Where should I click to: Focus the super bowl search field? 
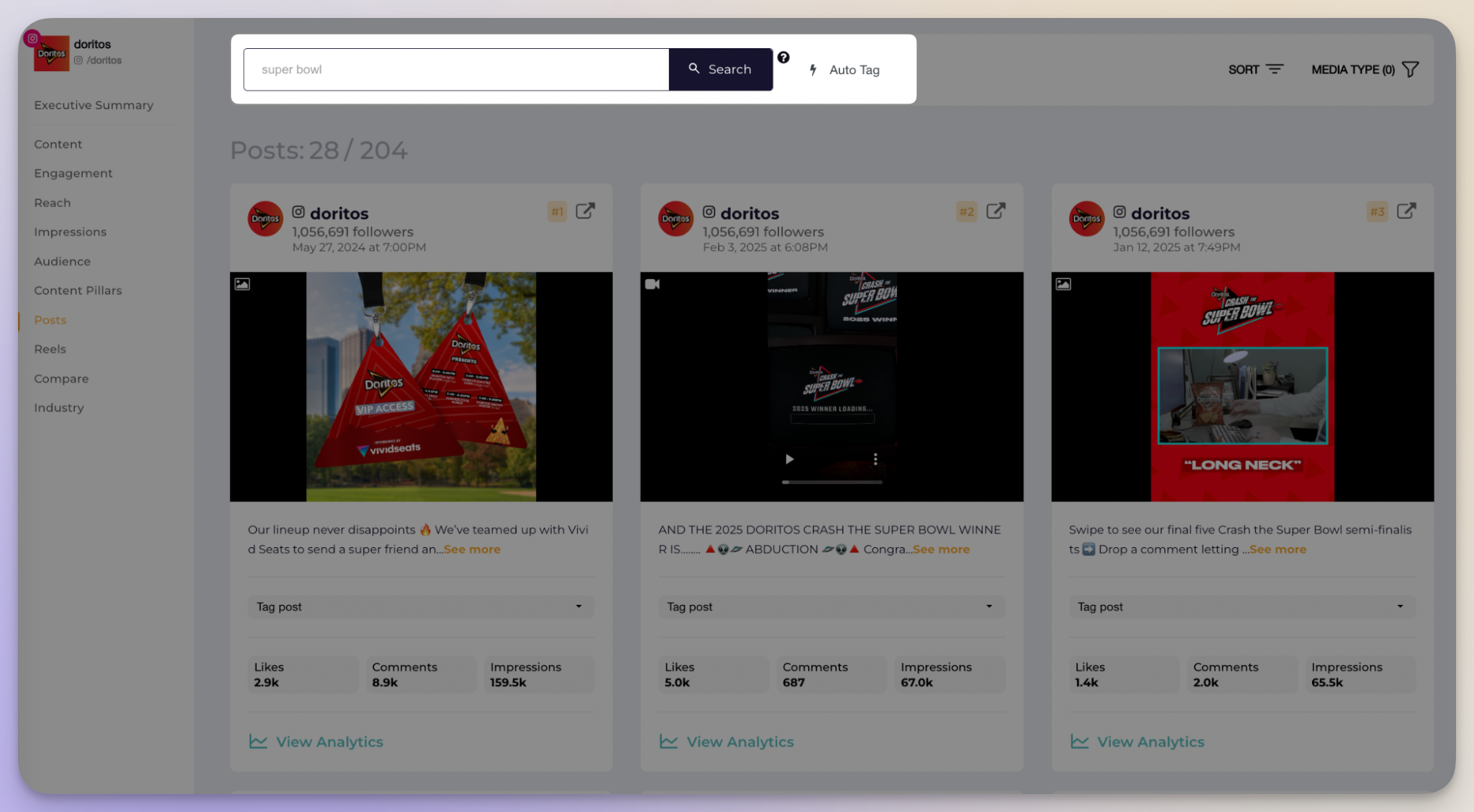click(x=456, y=70)
